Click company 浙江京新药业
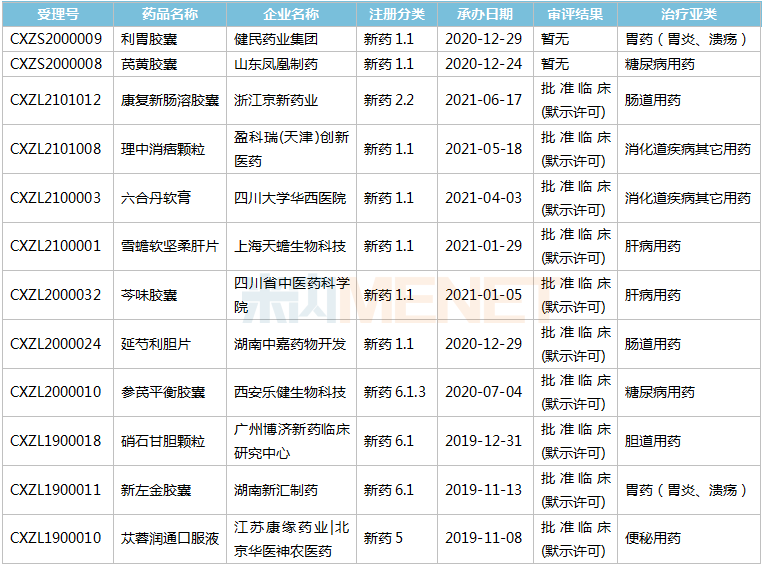The height and width of the screenshot is (566, 763). (x=276, y=100)
